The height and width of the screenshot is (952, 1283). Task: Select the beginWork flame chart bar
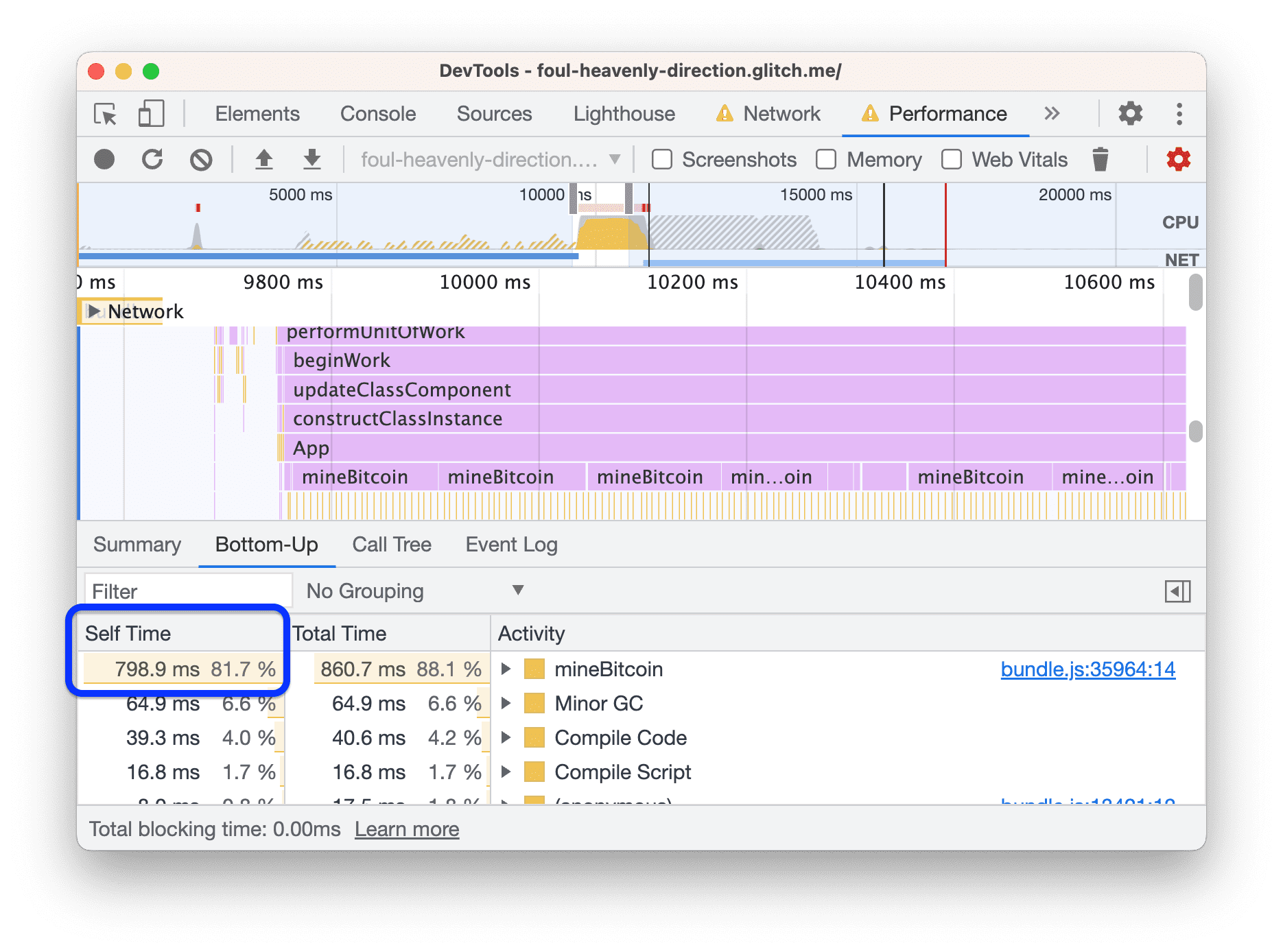pos(734,361)
